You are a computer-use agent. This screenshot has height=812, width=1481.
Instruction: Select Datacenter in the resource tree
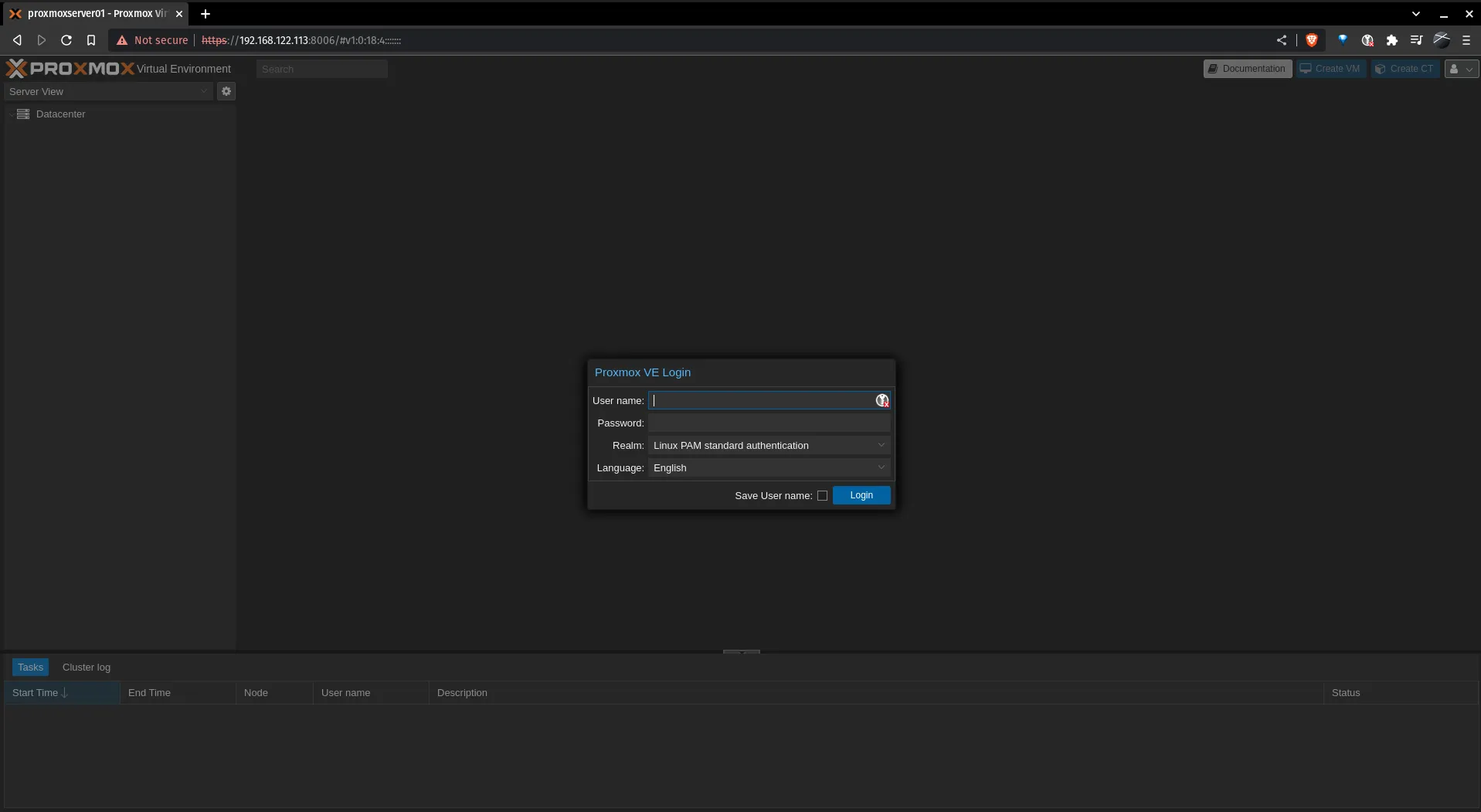[x=60, y=114]
